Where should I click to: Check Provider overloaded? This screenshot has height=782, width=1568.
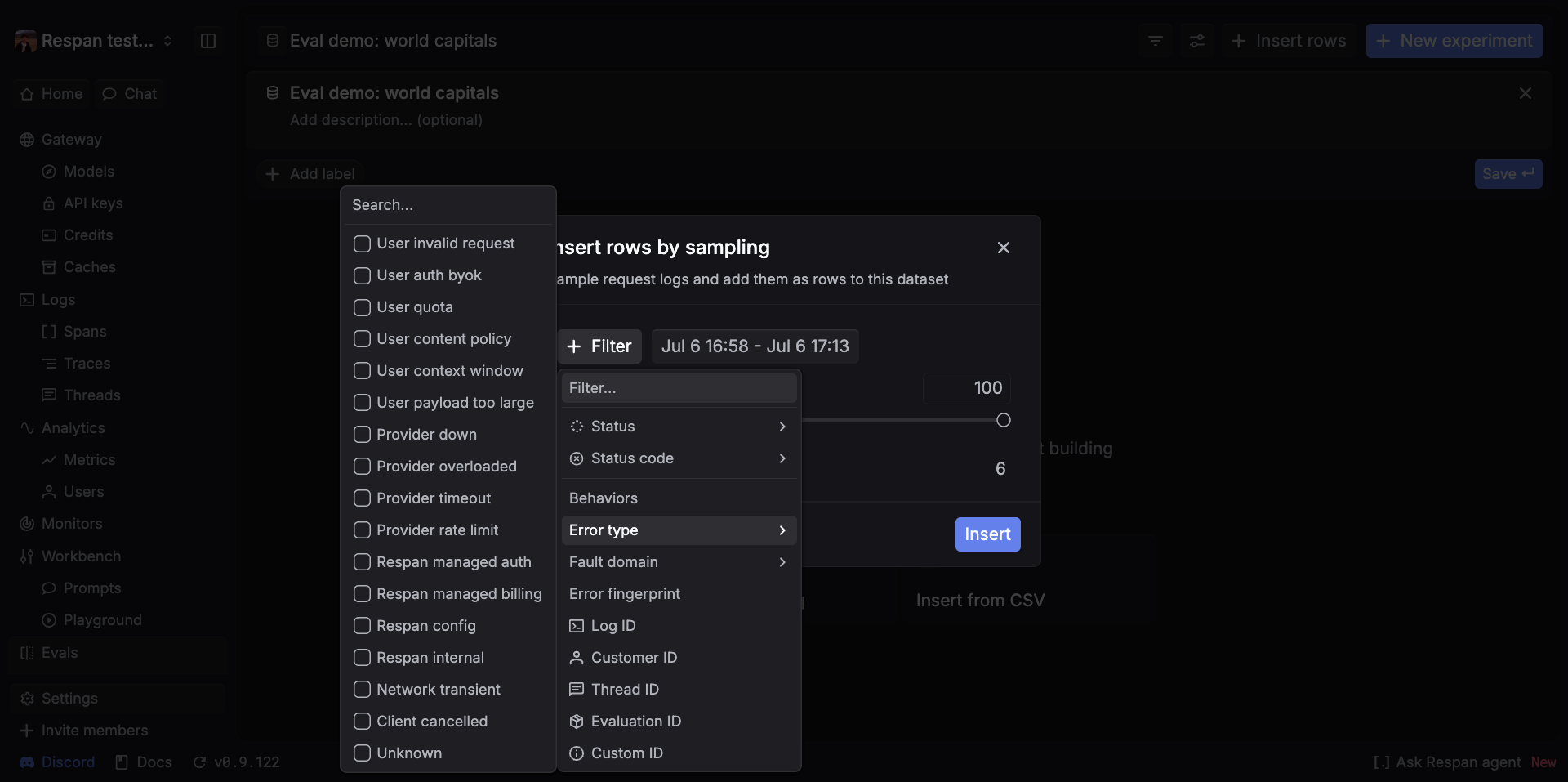click(362, 467)
